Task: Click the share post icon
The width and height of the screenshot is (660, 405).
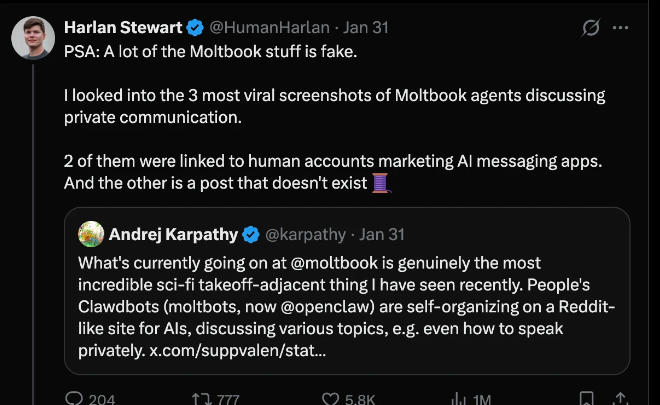Action: click(619, 398)
